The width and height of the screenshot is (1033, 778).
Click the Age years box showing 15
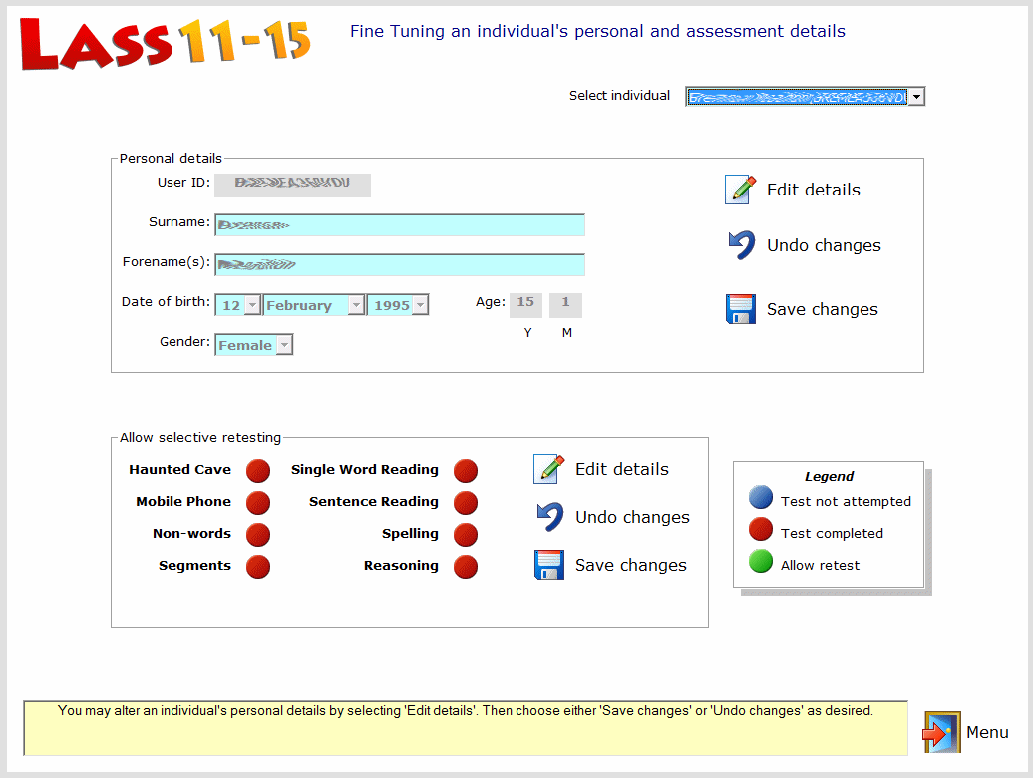(x=525, y=305)
